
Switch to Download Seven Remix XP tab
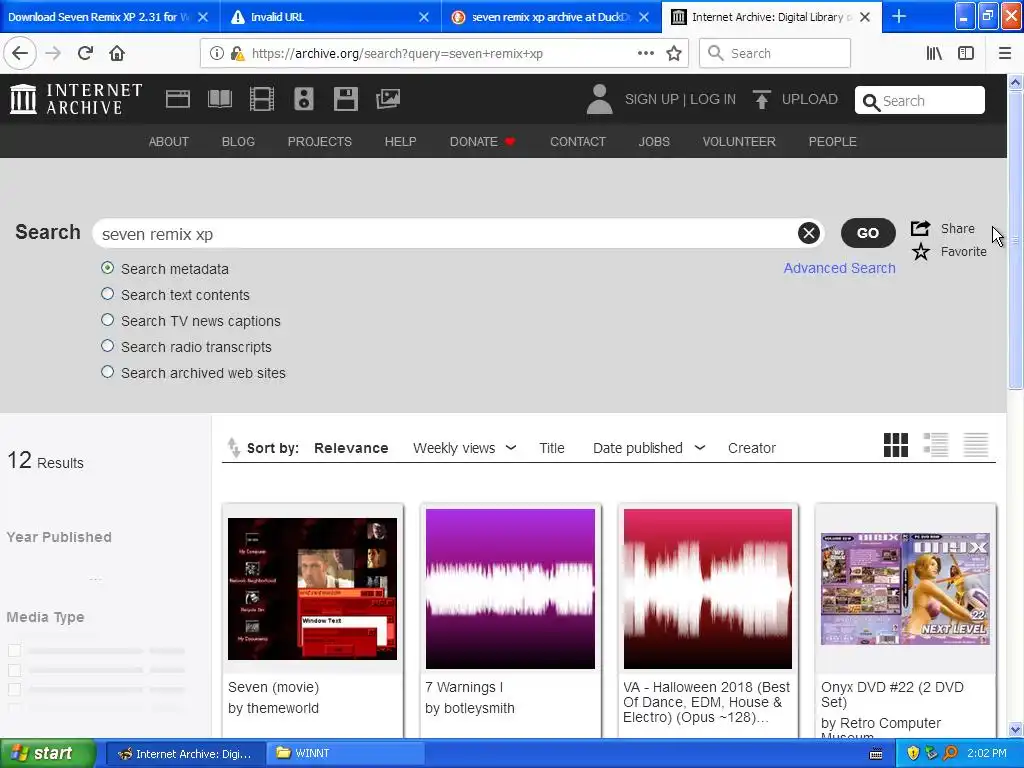click(98, 17)
